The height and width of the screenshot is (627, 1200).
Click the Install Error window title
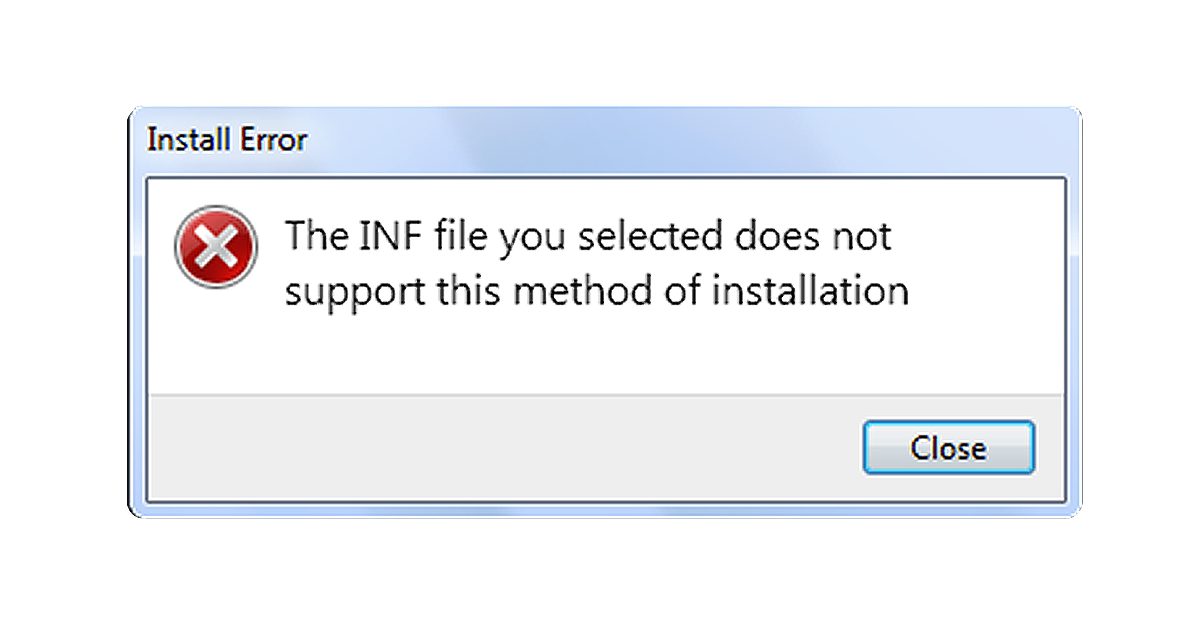pos(227,140)
